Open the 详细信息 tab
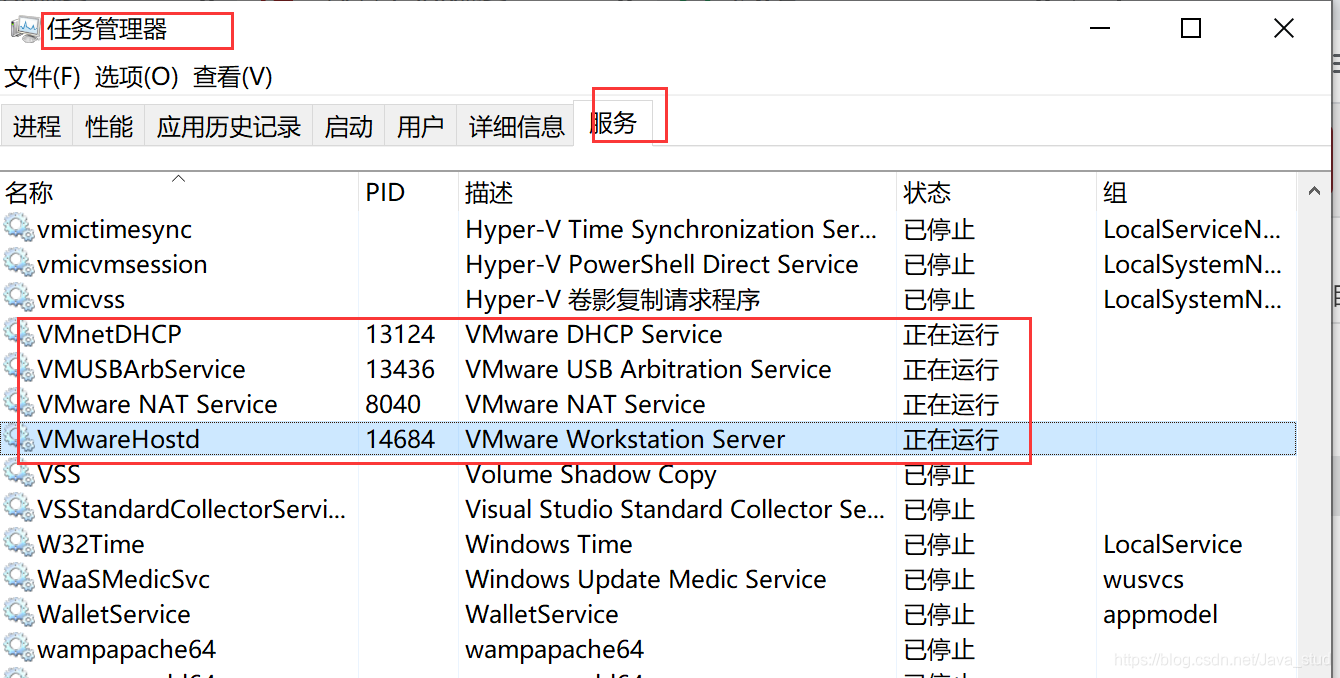 coord(516,126)
